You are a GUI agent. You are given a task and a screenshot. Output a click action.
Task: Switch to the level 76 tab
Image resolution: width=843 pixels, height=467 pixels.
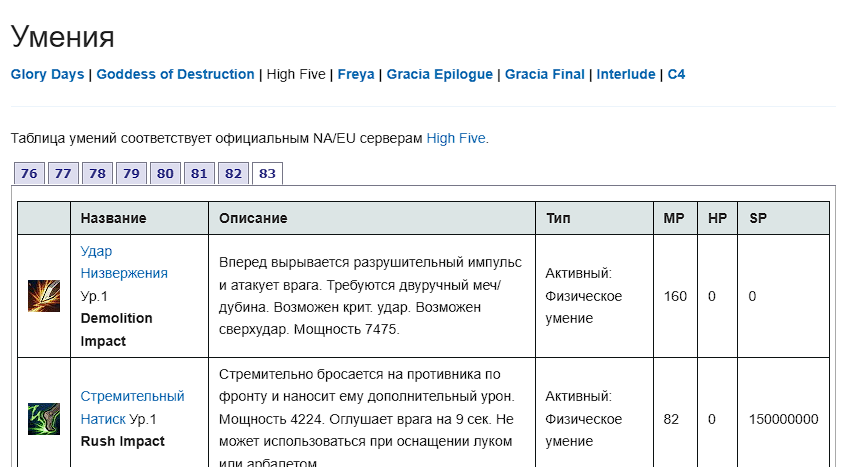[x=29, y=173]
